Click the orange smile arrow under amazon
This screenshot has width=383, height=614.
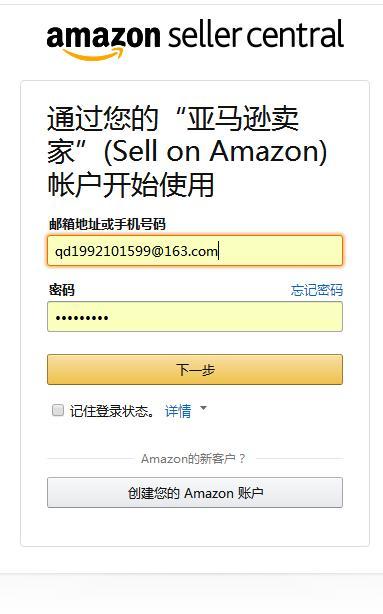click(94, 54)
